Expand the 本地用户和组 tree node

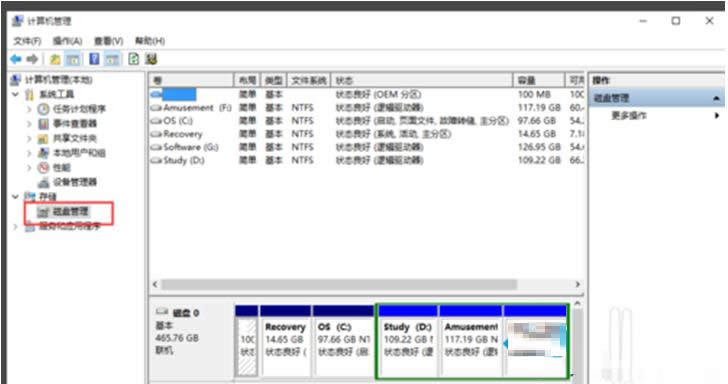point(29,153)
